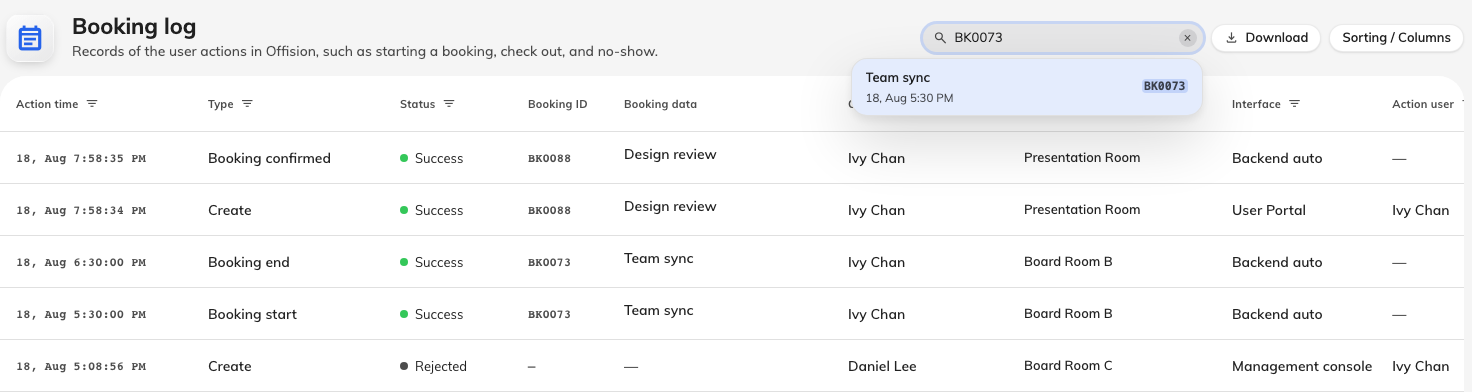
Task: Click the search magnifier icon
Action: [940, 38]
